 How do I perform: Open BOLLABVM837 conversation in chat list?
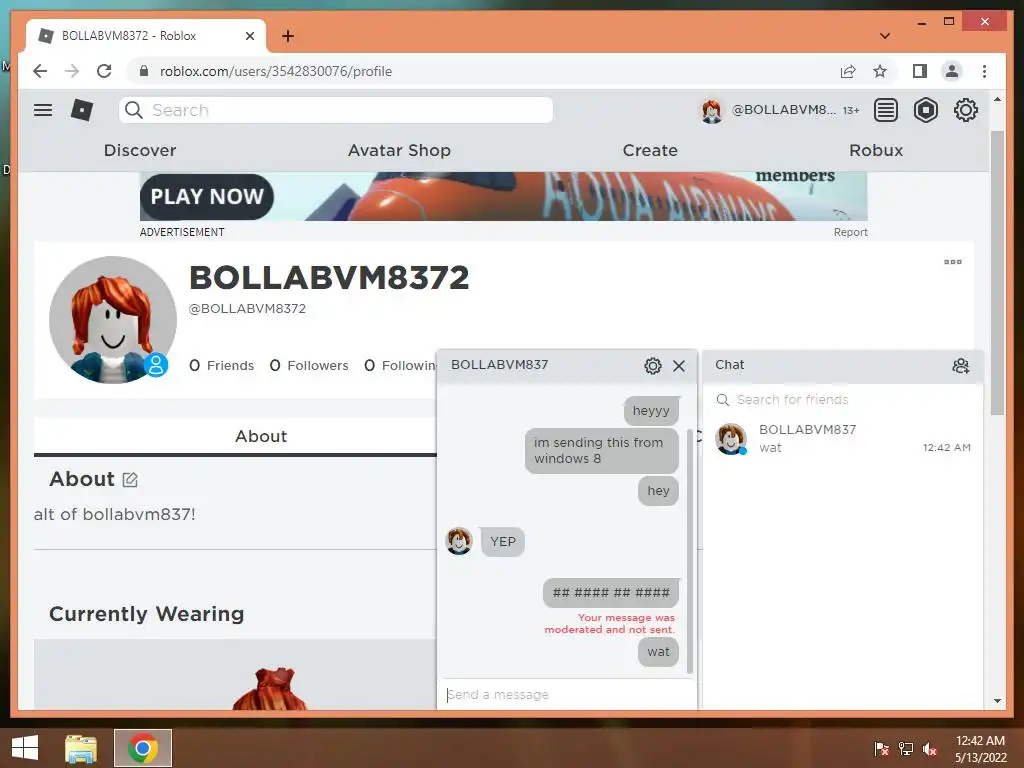[x=842, y=438]
